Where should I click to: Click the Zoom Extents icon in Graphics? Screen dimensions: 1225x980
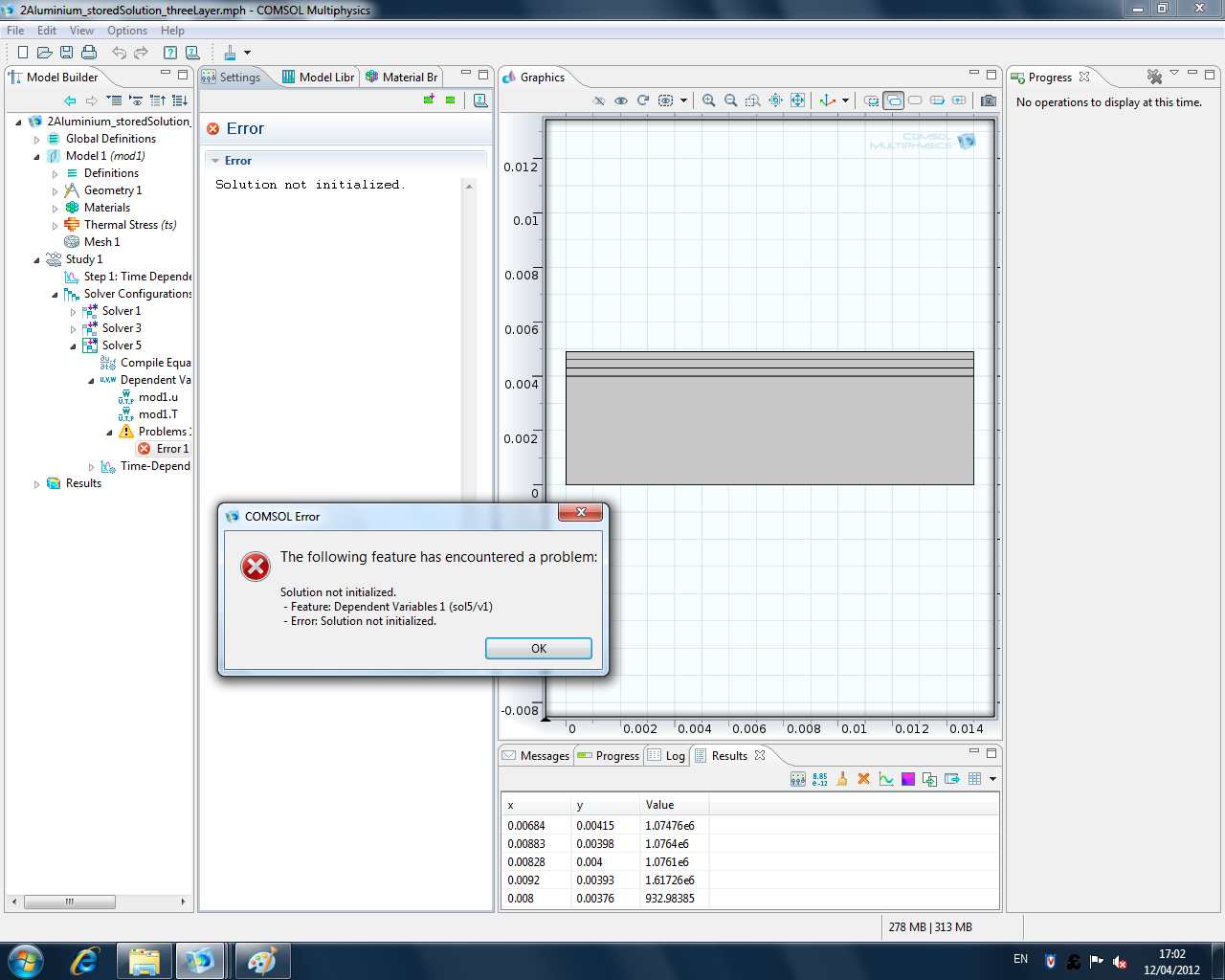coord(797,100)
